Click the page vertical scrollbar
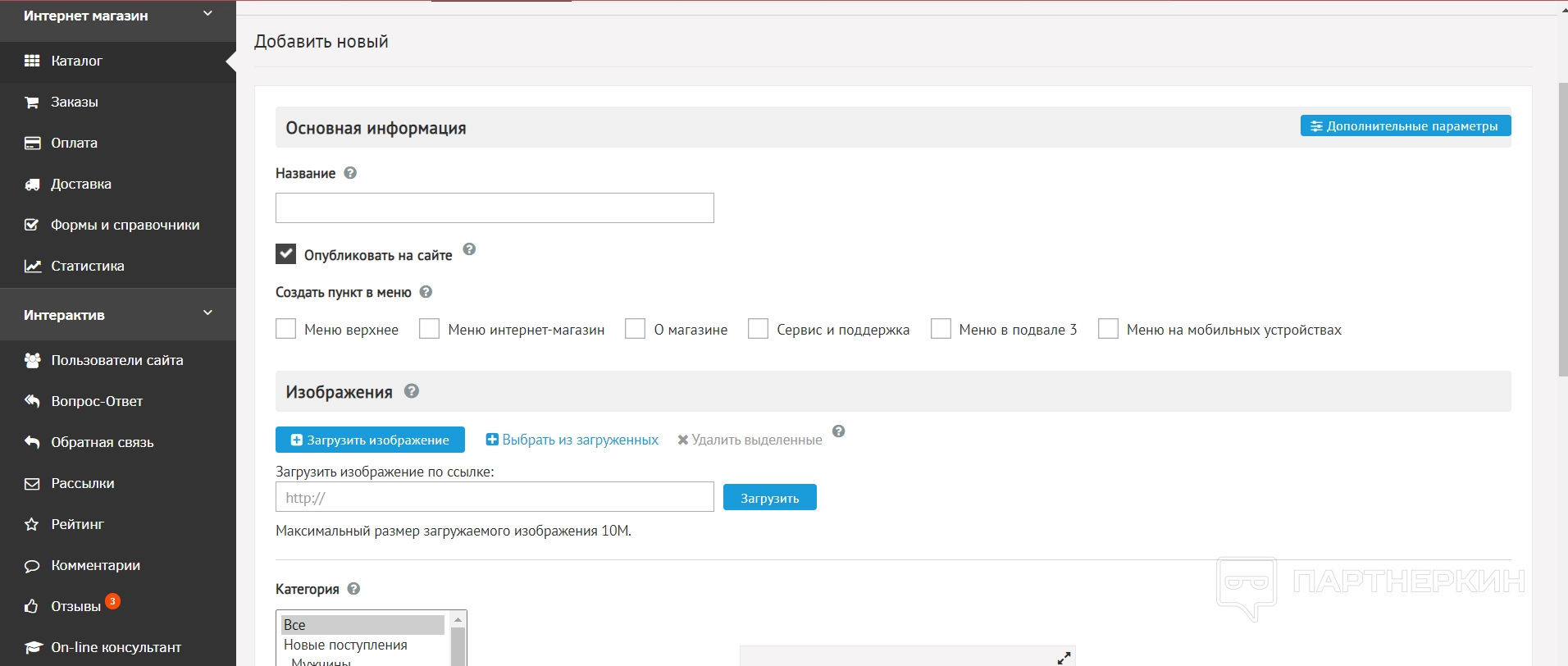The image size is (1568, 666). (x=1562, y=230)
